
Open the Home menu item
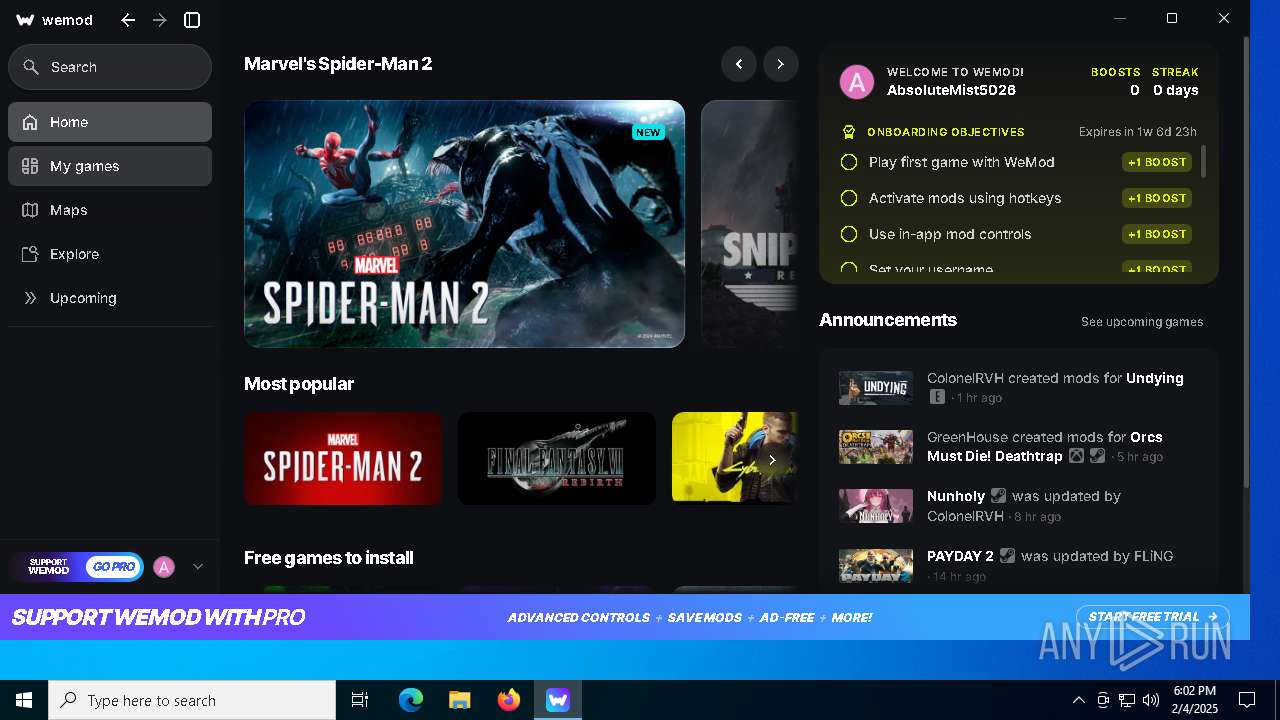click(110, 122)
